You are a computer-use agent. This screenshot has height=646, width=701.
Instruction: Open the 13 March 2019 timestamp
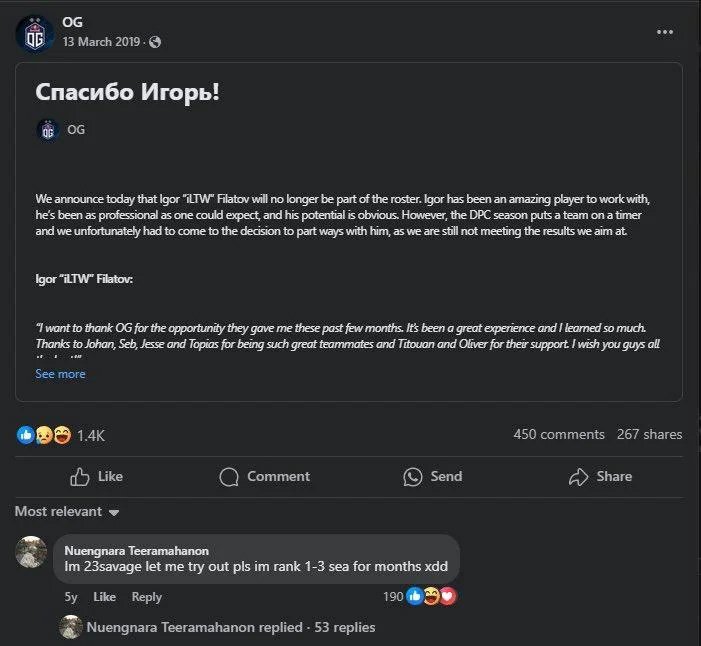click(x=103, y=42)
